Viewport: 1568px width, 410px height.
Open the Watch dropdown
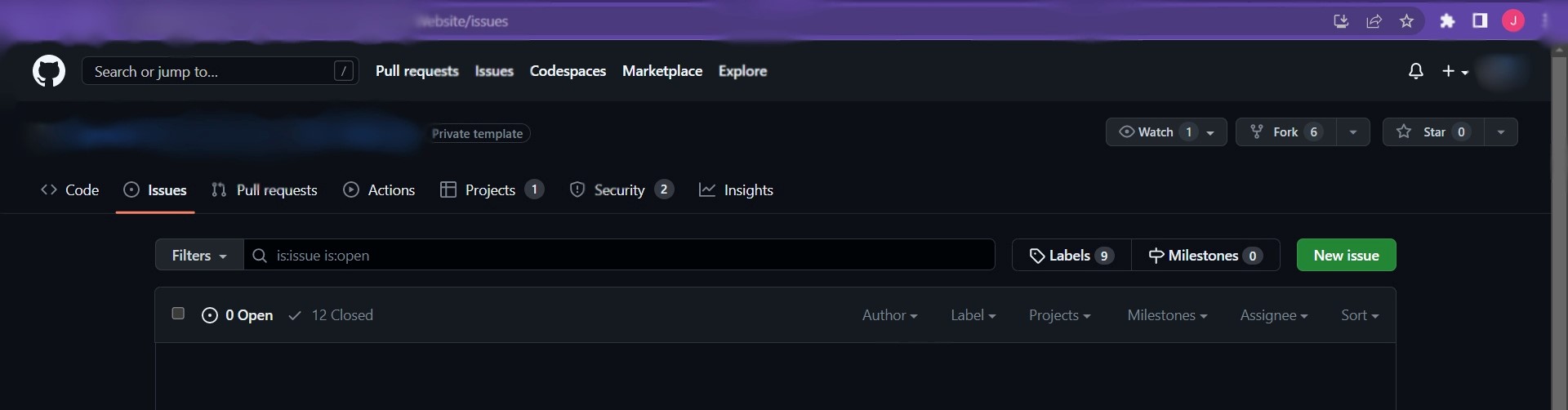tap(1166, 131)
